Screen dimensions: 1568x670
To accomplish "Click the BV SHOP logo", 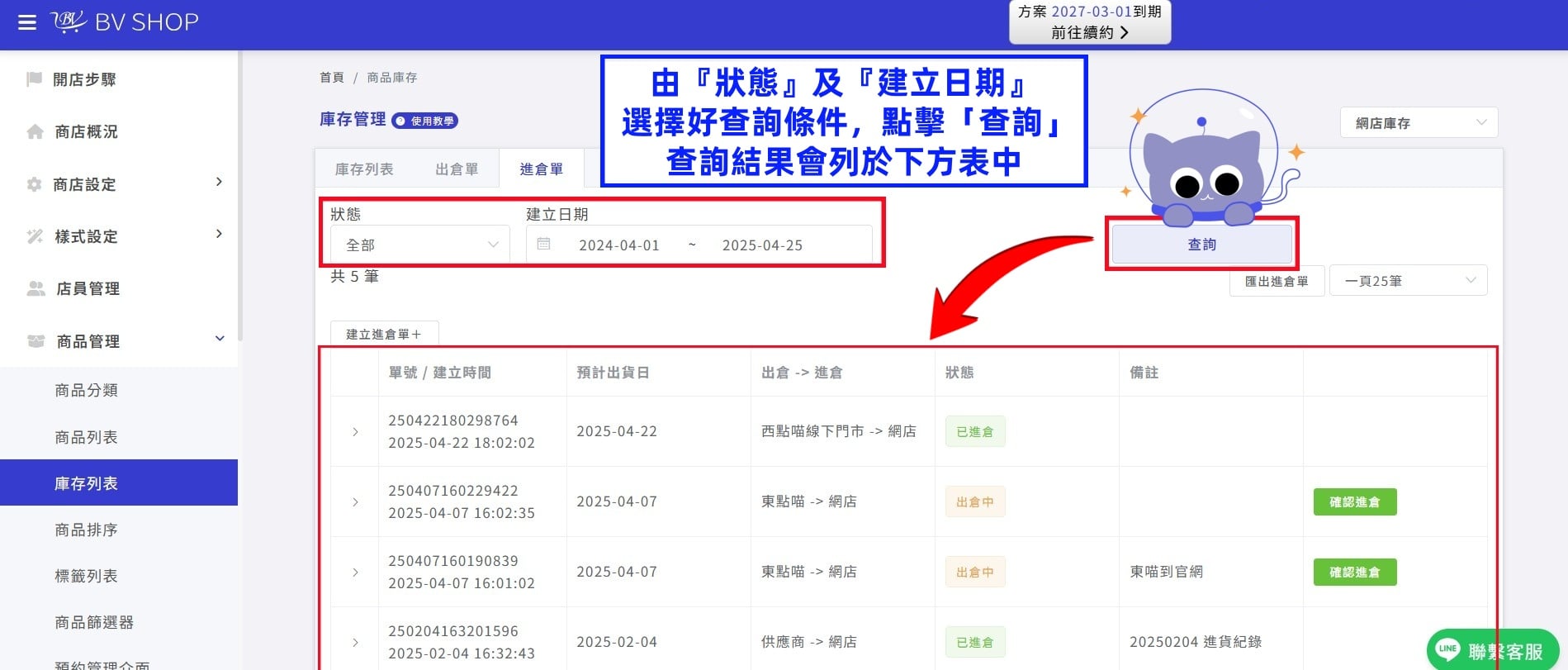I will click(x=125, y=21).
